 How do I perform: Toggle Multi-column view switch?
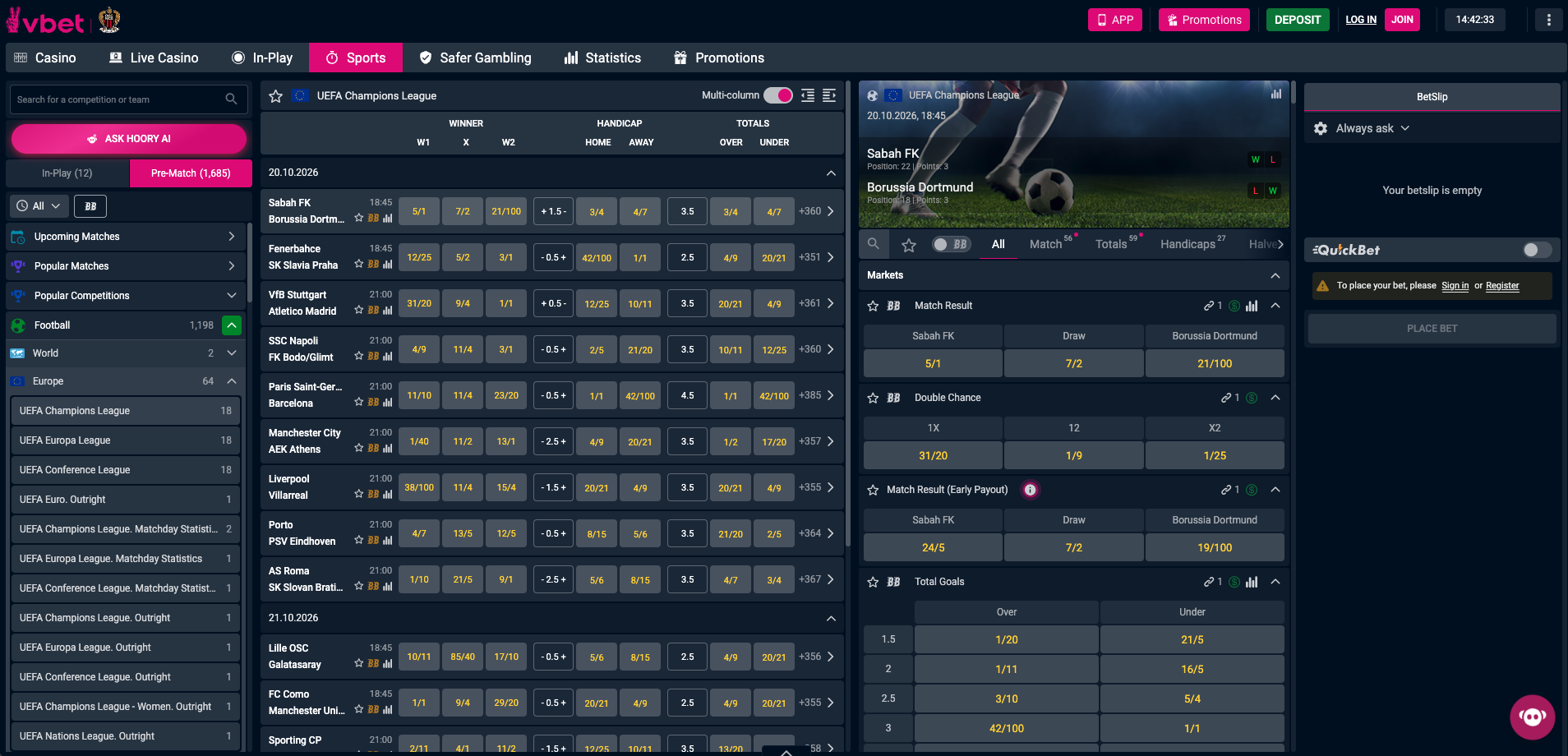click(778, 95)
